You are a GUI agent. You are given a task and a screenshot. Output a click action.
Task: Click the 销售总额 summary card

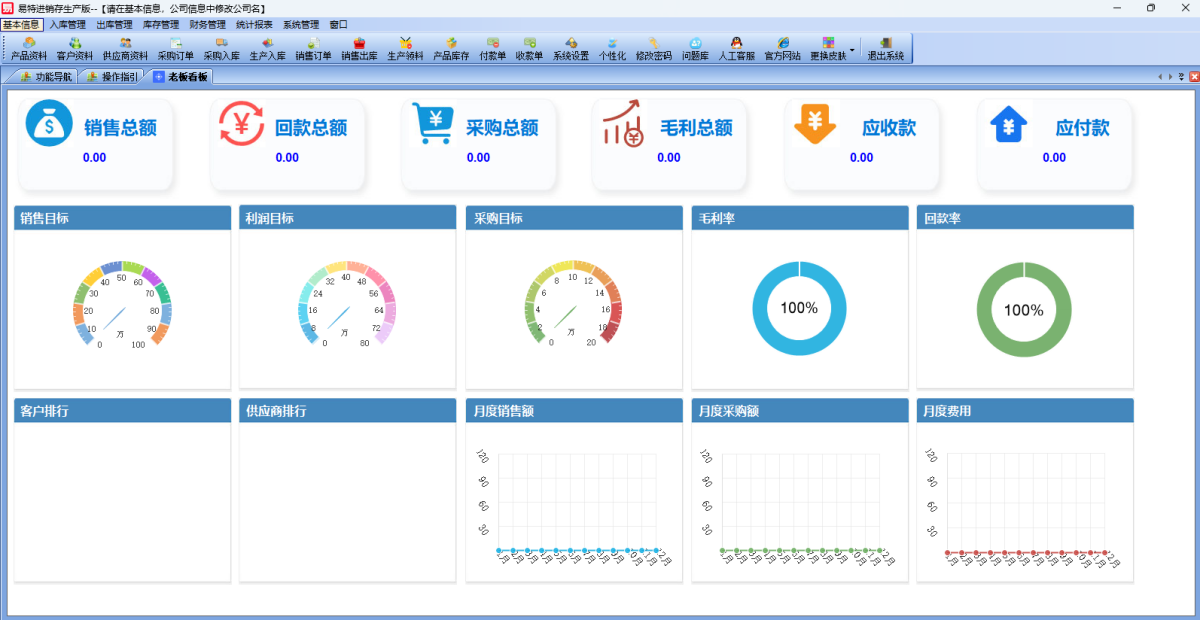pos(95,143)
